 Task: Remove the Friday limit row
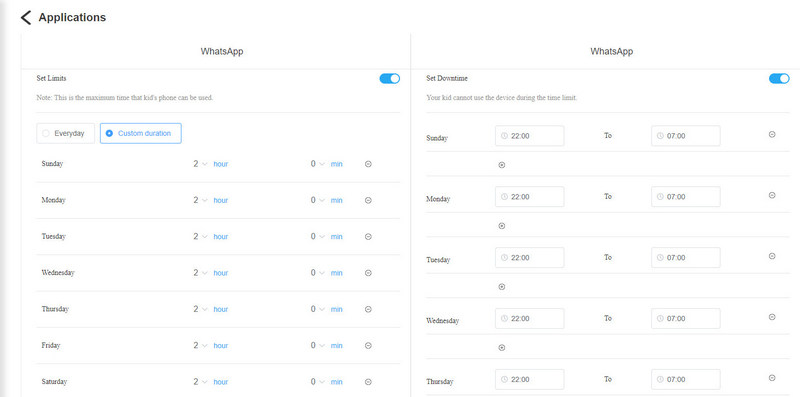(x=368, y=345)
